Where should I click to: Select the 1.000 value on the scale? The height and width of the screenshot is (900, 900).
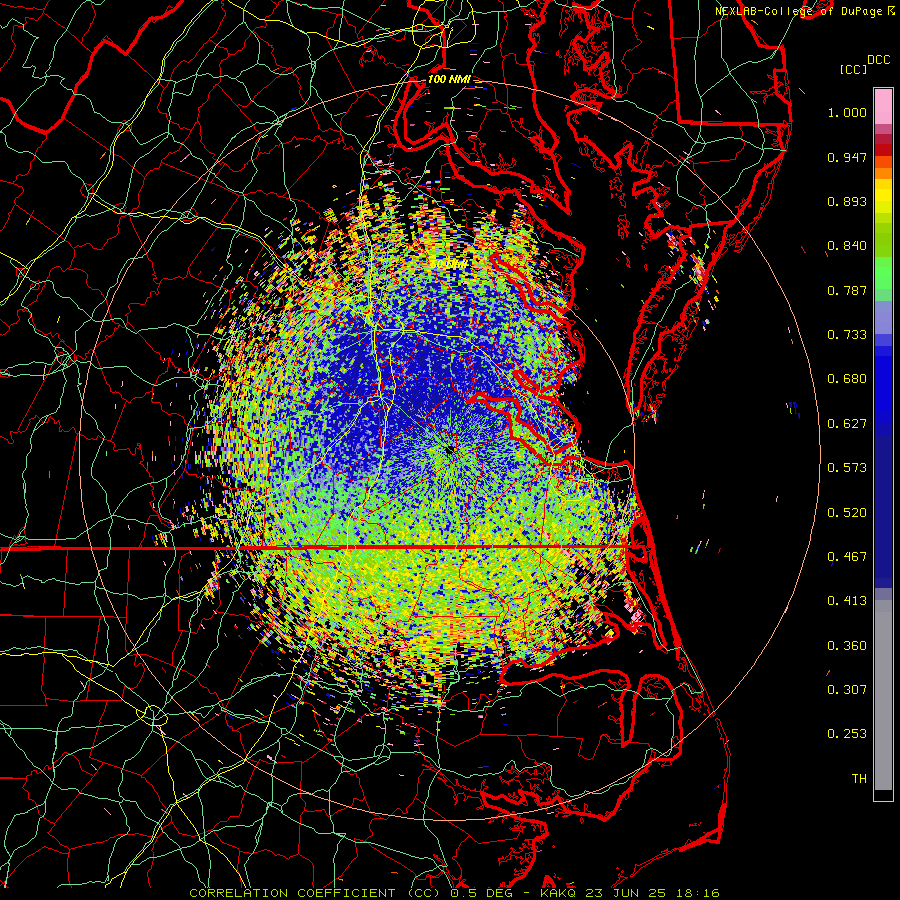pyautogui.click(x=847, y=112)
